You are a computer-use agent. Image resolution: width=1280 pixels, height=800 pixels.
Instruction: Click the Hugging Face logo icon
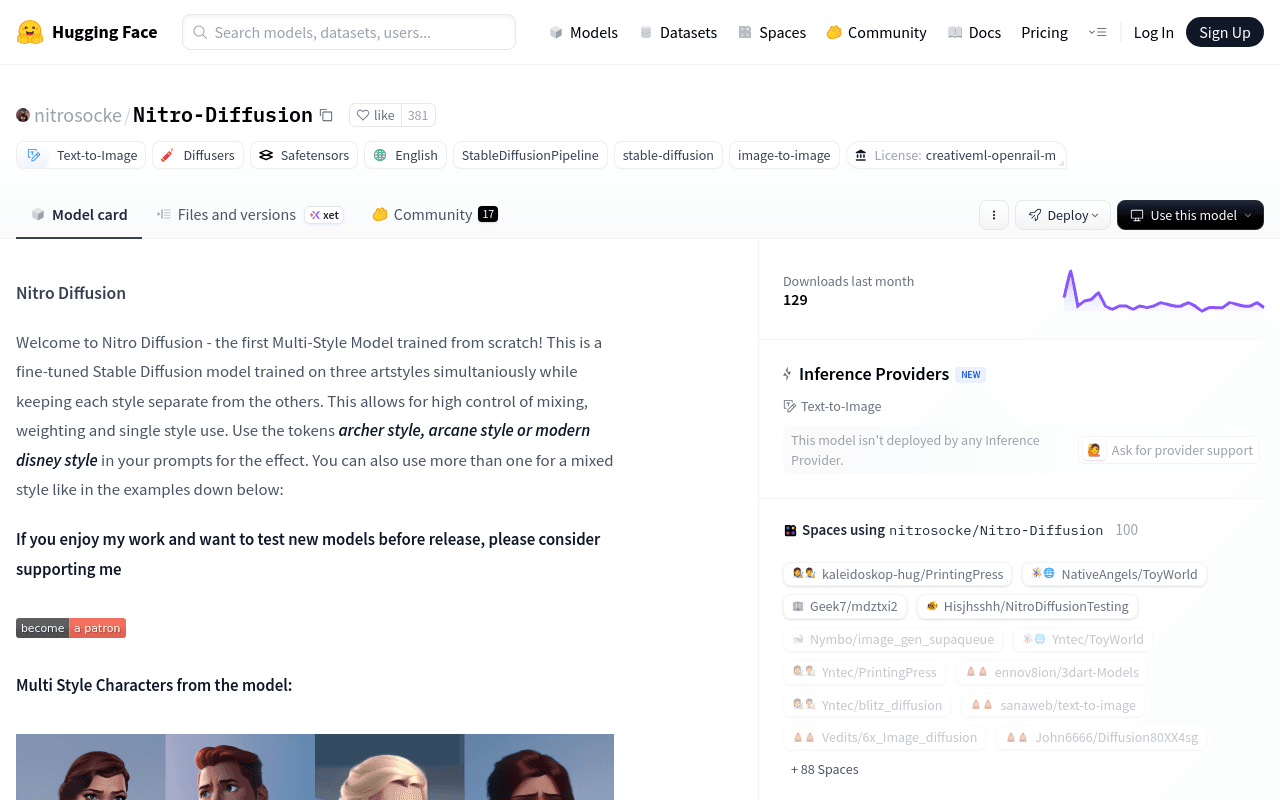point(30,32)
